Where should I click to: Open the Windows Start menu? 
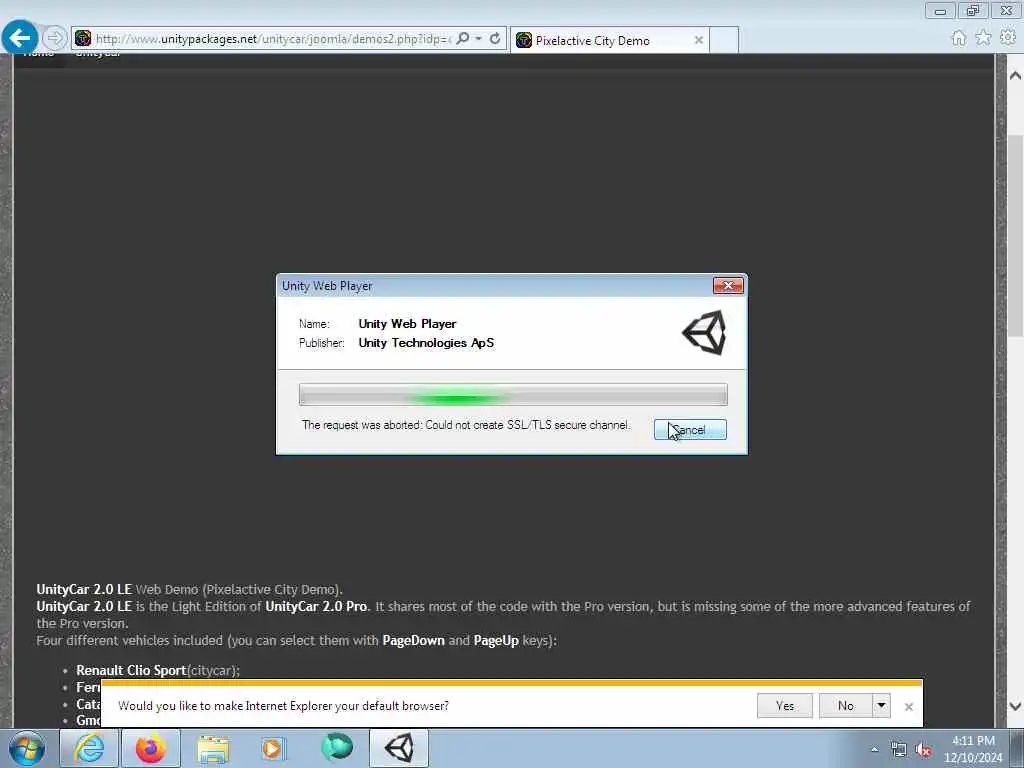27,748
